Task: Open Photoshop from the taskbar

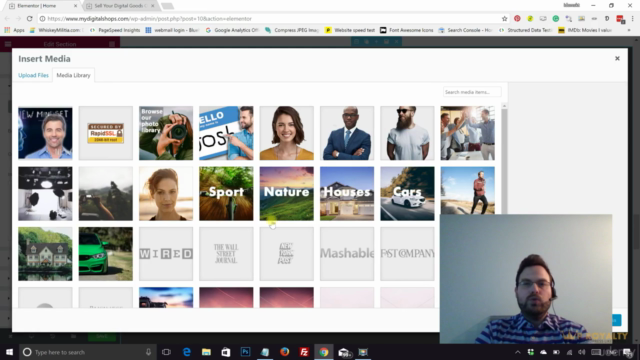Action: coord(245,352)
